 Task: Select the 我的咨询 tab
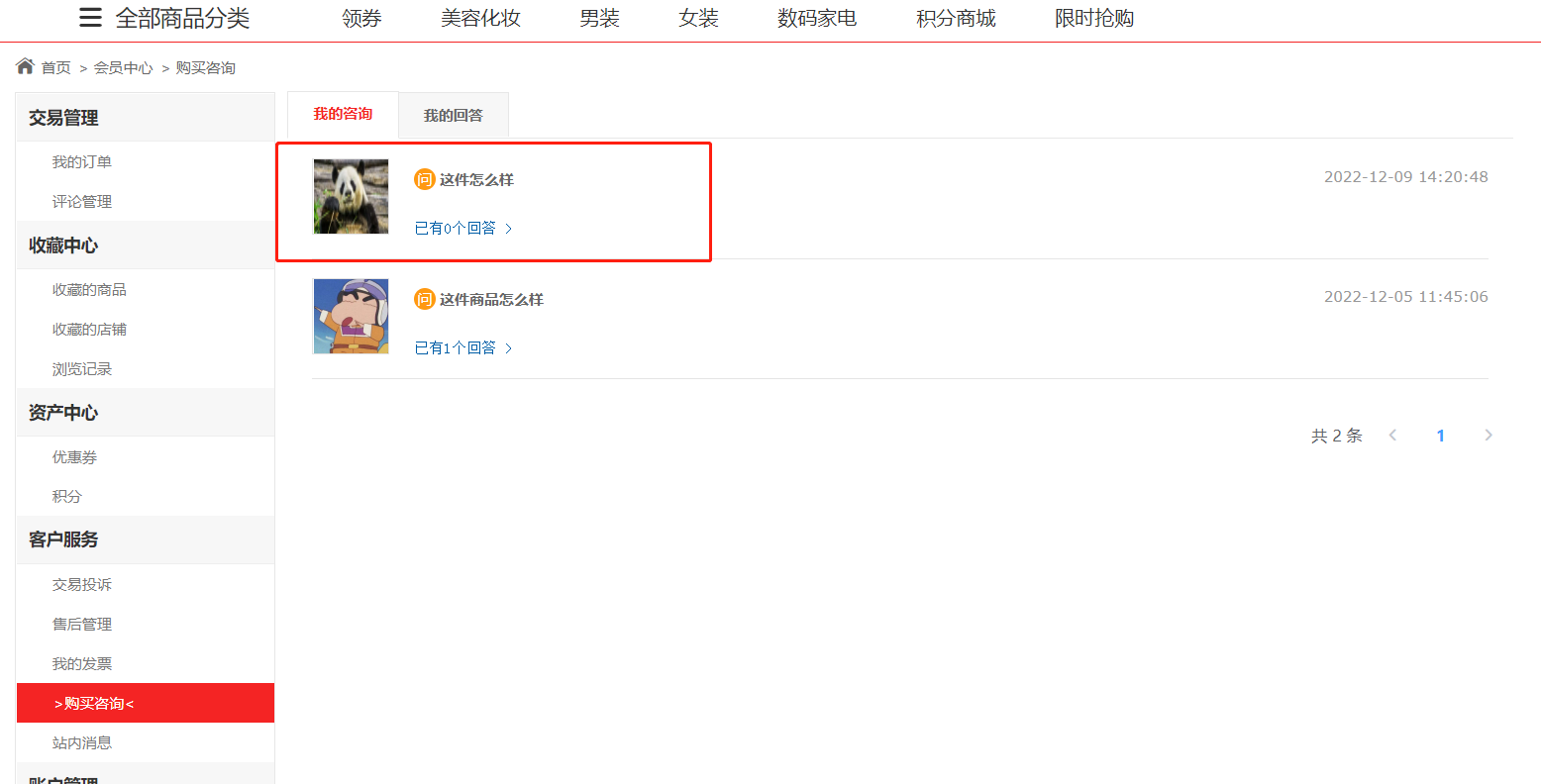343,114
